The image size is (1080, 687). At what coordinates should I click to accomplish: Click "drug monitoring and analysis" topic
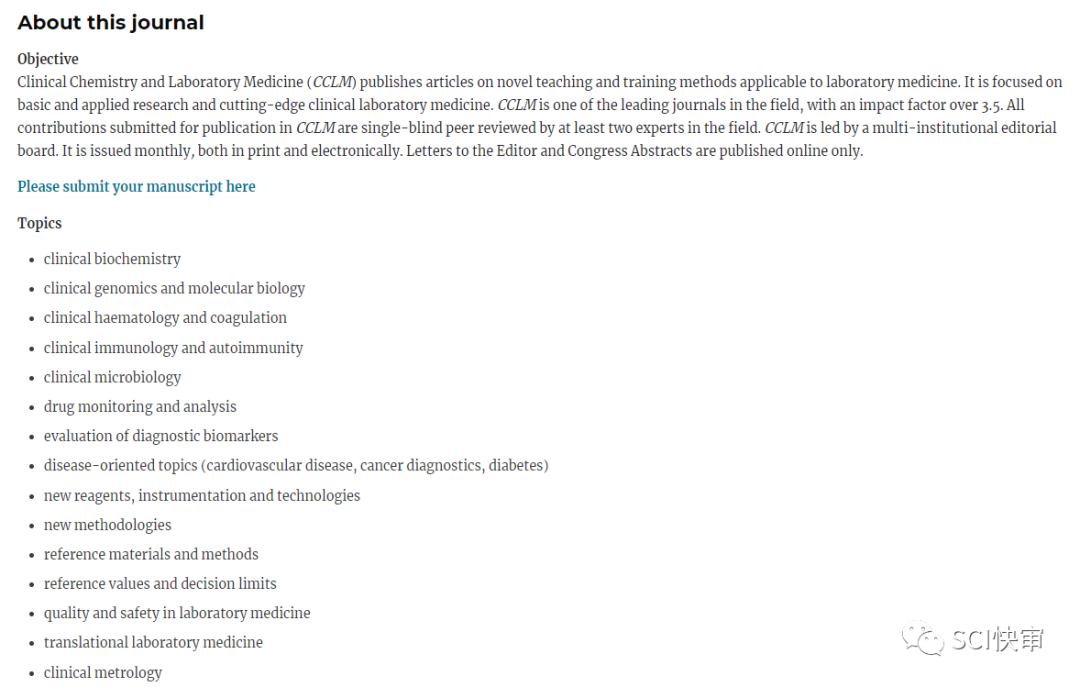[x=140, y=407]
